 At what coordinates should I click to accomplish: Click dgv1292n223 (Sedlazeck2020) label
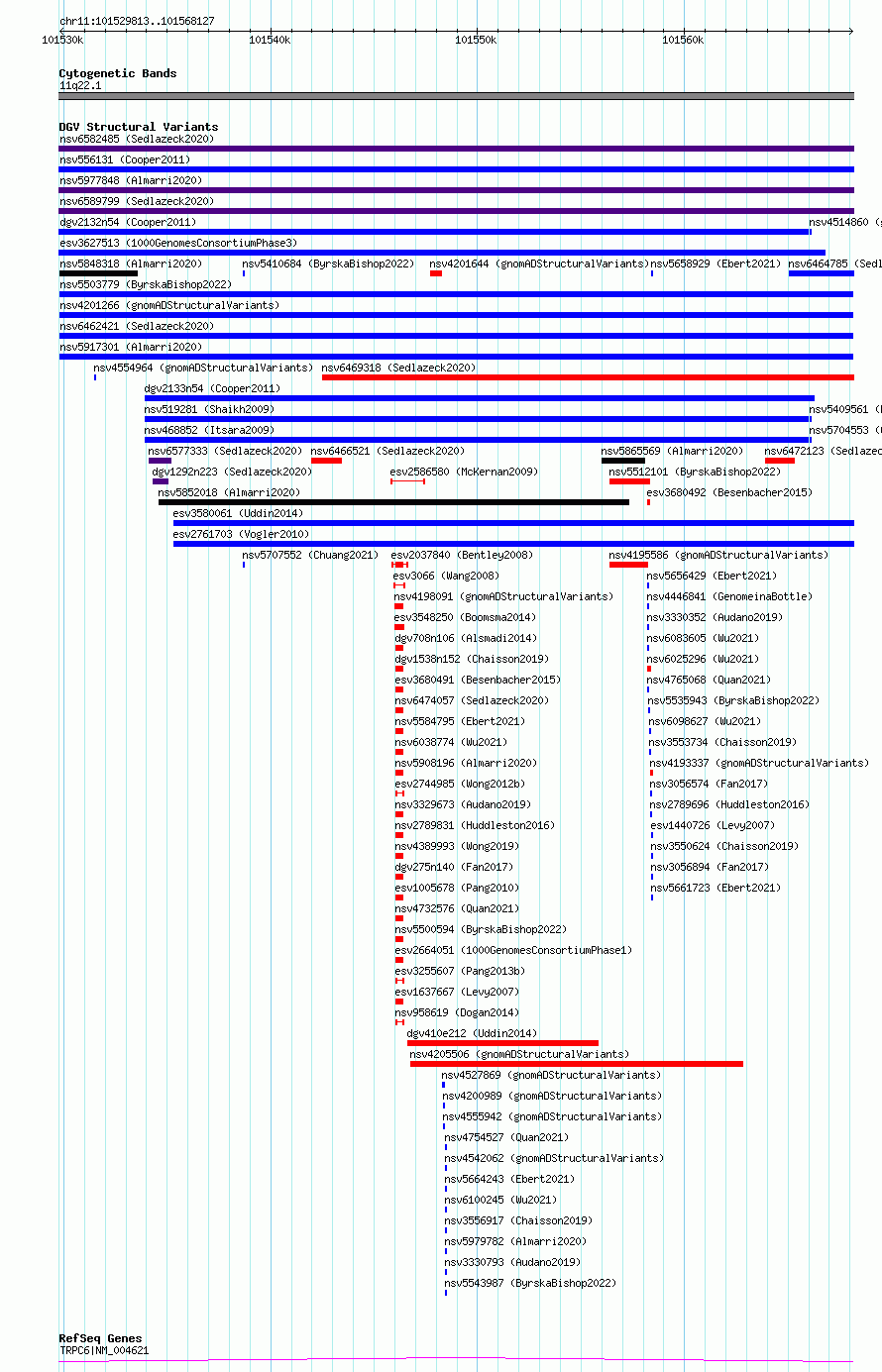click(232, 472)
